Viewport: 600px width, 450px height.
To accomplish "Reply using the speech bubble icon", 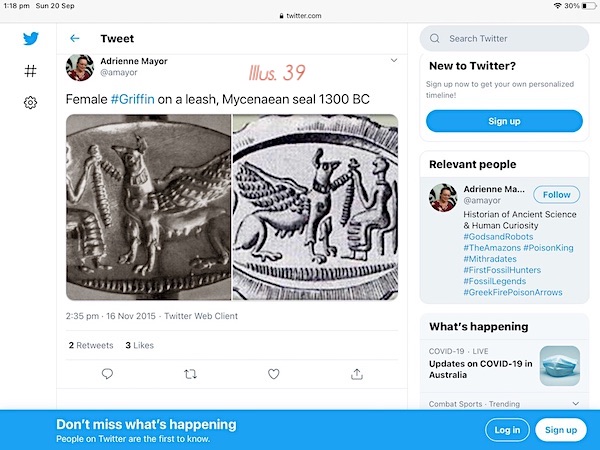I will pyautogui.click(x=107, y=373).
